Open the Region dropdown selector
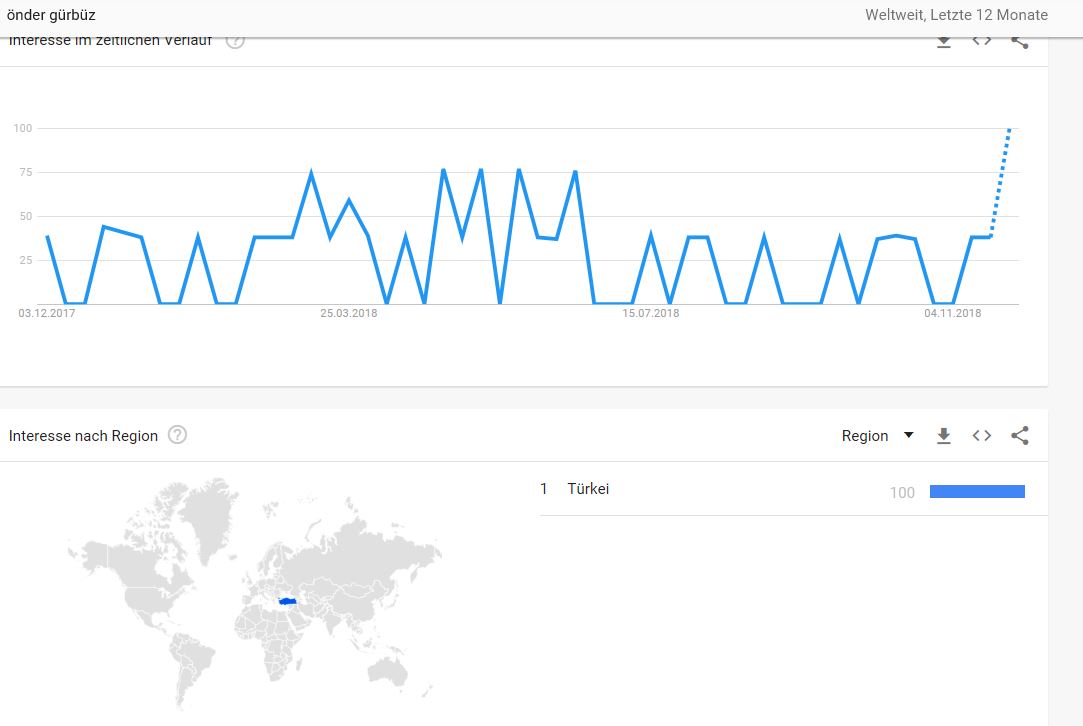 865,436
